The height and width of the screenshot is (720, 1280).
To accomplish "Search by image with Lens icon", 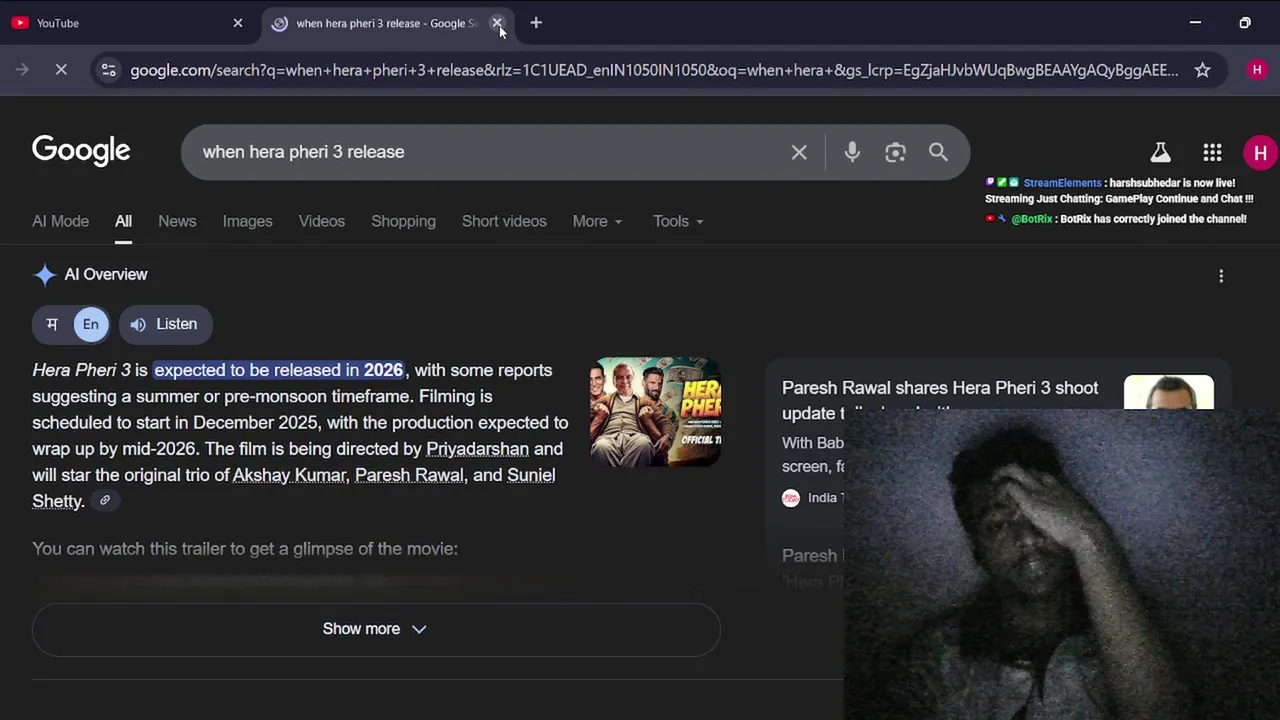I will [x=895, y=152].
